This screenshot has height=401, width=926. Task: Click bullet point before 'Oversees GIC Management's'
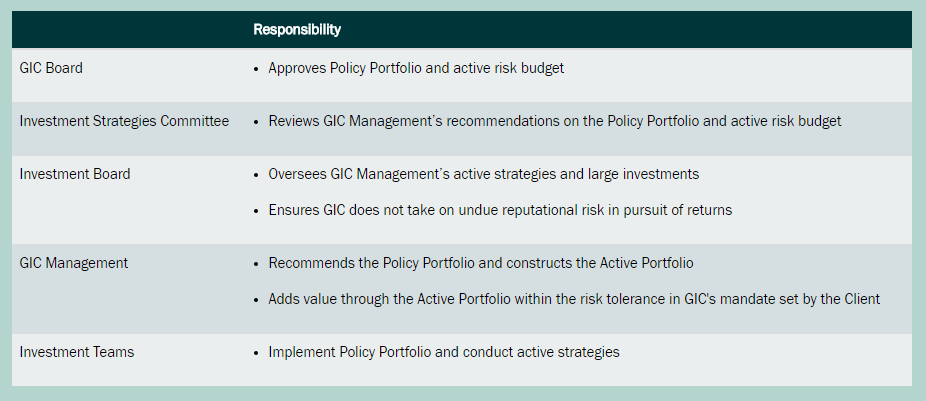tap(257, 175)
